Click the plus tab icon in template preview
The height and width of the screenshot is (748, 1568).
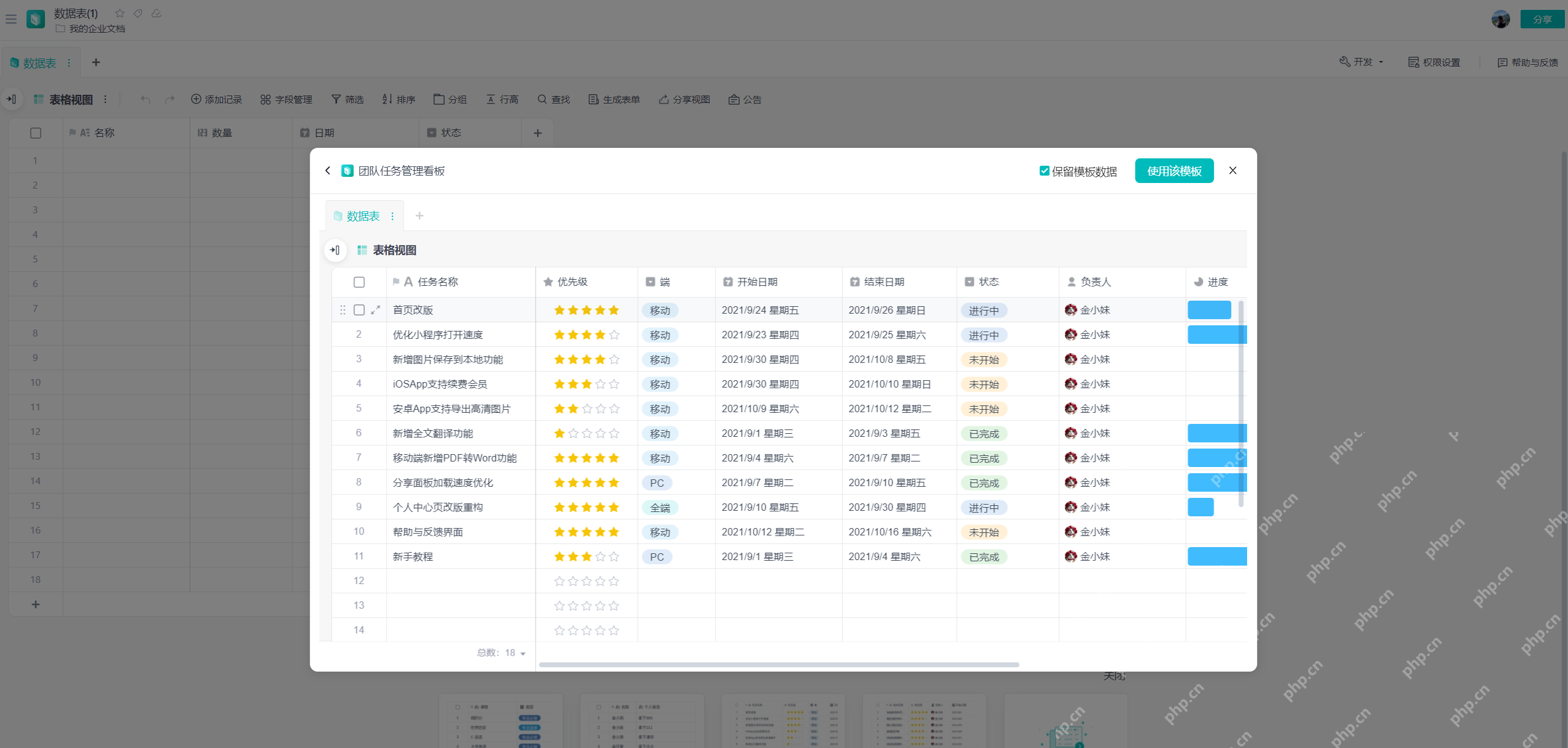[419, 216]
